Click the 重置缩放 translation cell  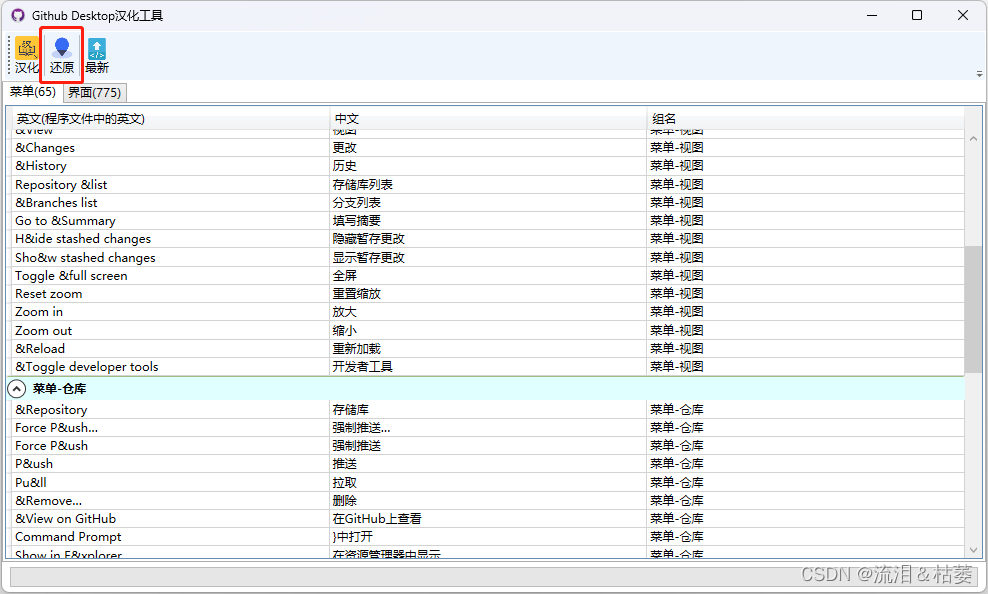[488, 294]
